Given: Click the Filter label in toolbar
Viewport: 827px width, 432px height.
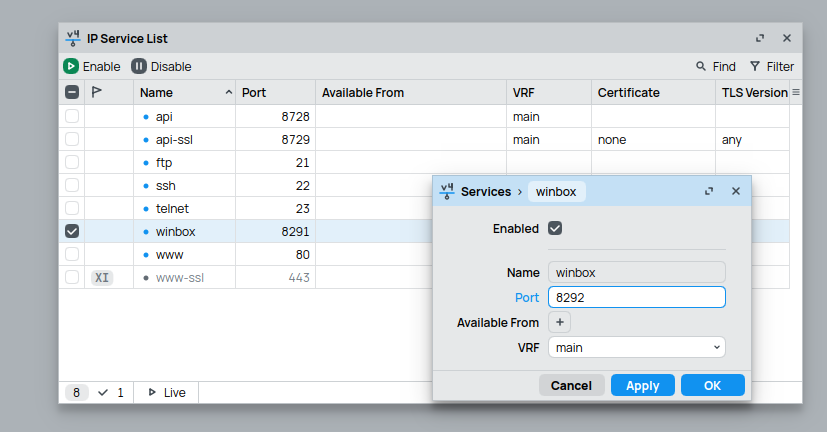Looking at the screenshot, I should pos(780,66).
